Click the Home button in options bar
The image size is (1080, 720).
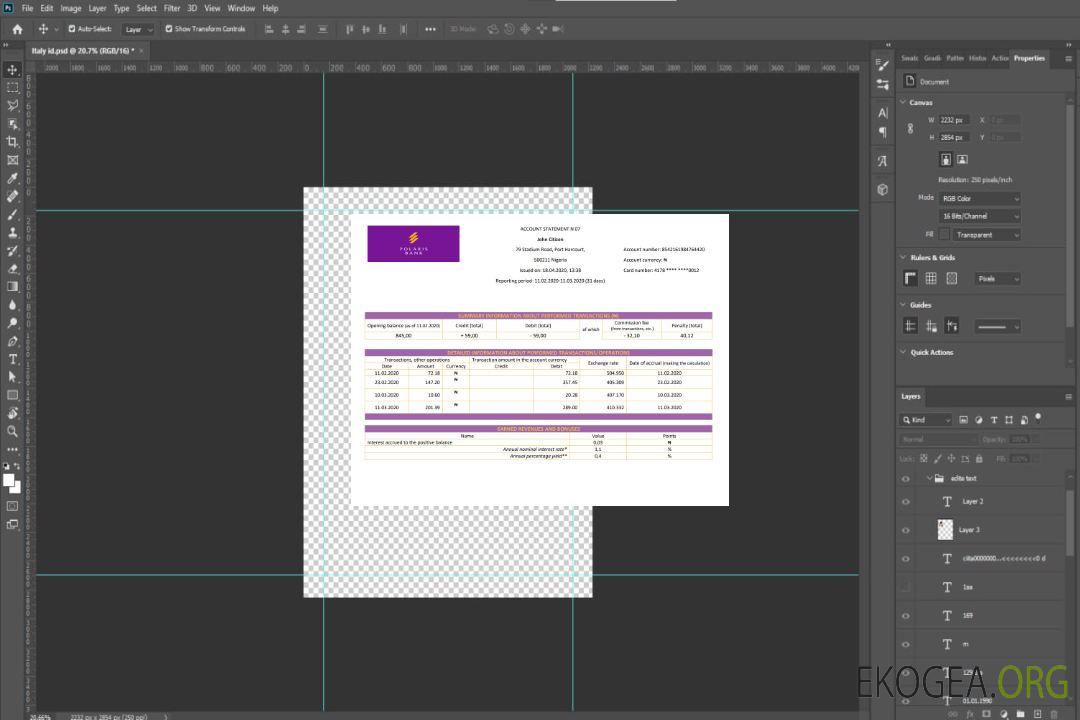point(17,29)
